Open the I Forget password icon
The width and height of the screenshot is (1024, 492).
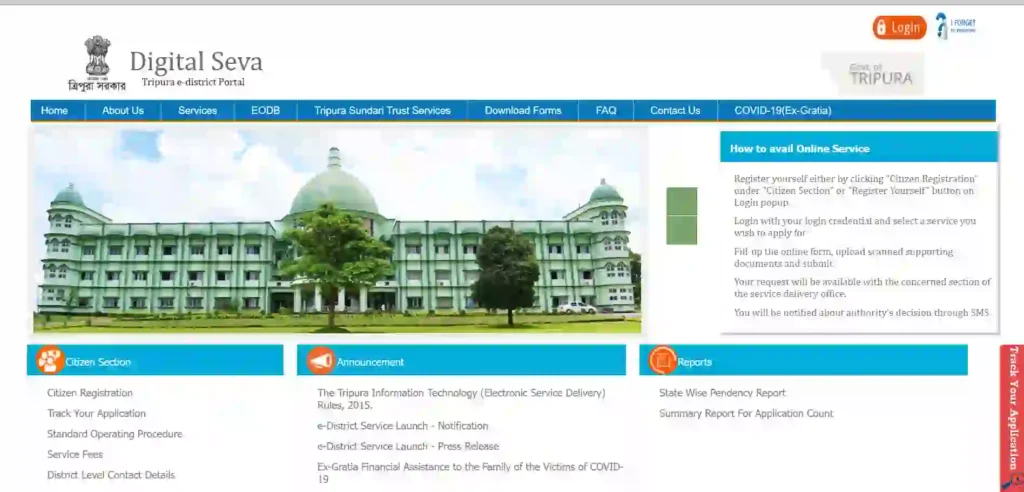click(x=955, y=26)
